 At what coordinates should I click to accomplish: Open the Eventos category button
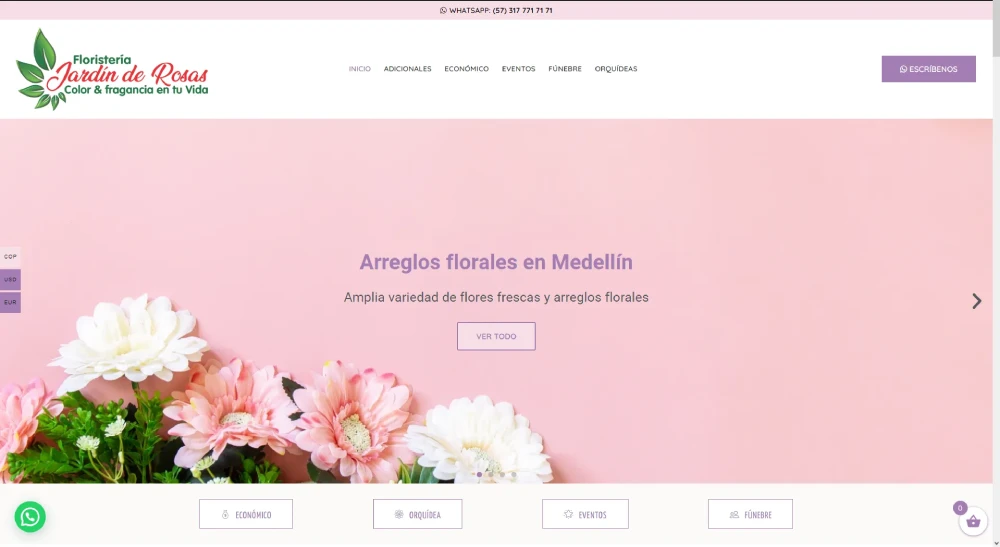[x=585, y=514]
